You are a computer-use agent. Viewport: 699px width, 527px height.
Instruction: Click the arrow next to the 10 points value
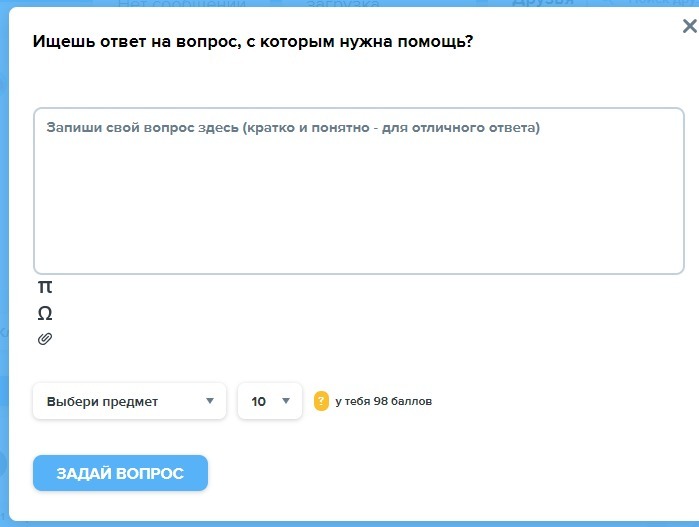[286, 401]
